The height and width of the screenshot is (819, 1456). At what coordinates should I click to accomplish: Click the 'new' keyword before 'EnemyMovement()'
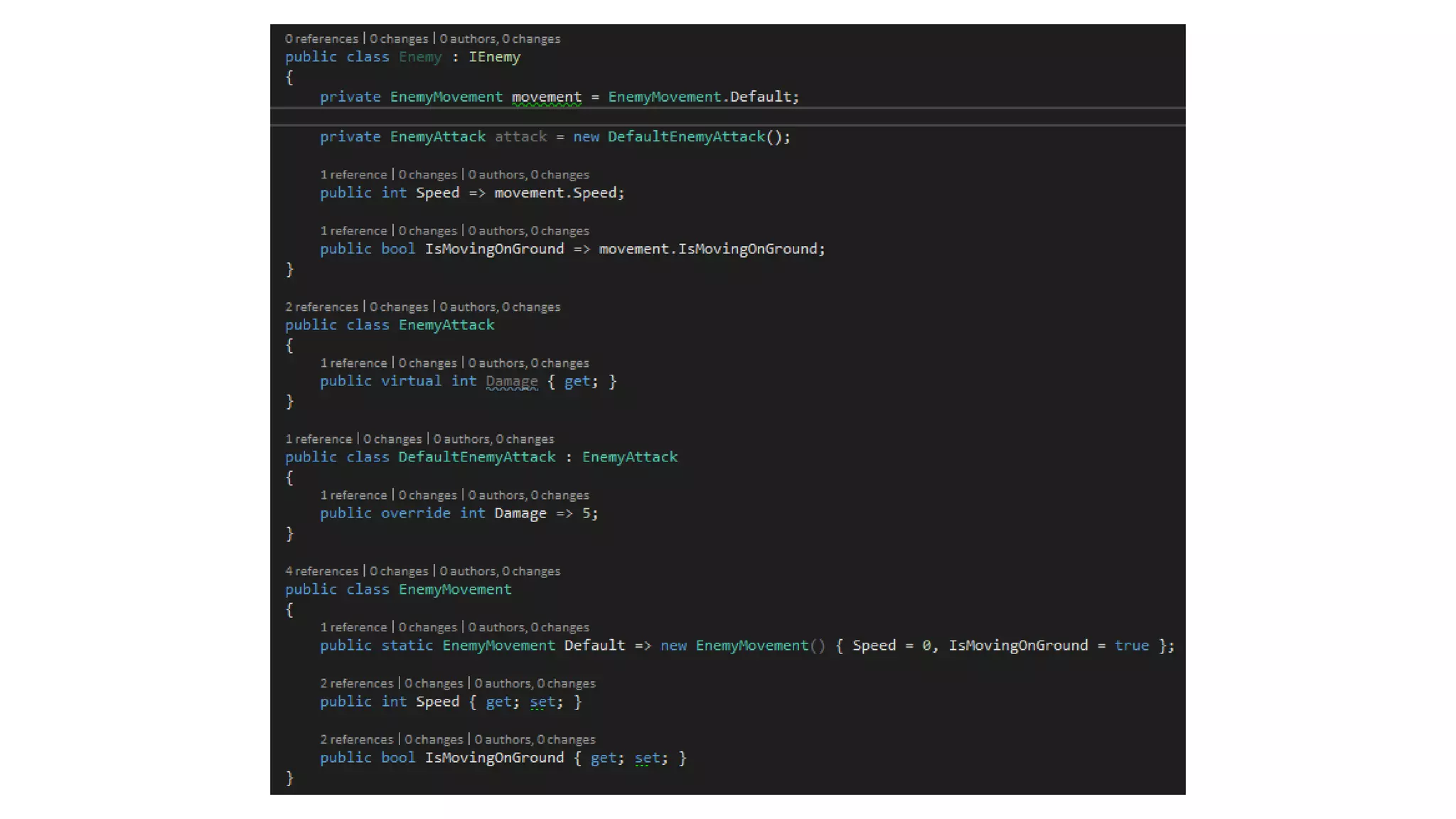point(673,646)
